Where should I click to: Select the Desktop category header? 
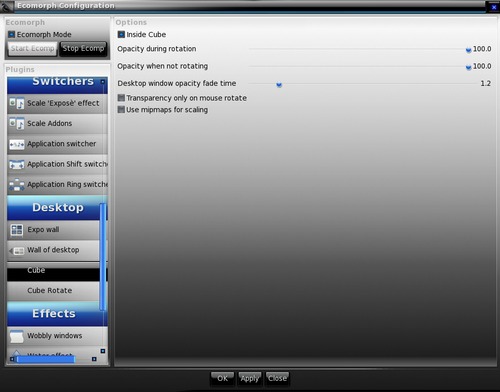point(57,208)
